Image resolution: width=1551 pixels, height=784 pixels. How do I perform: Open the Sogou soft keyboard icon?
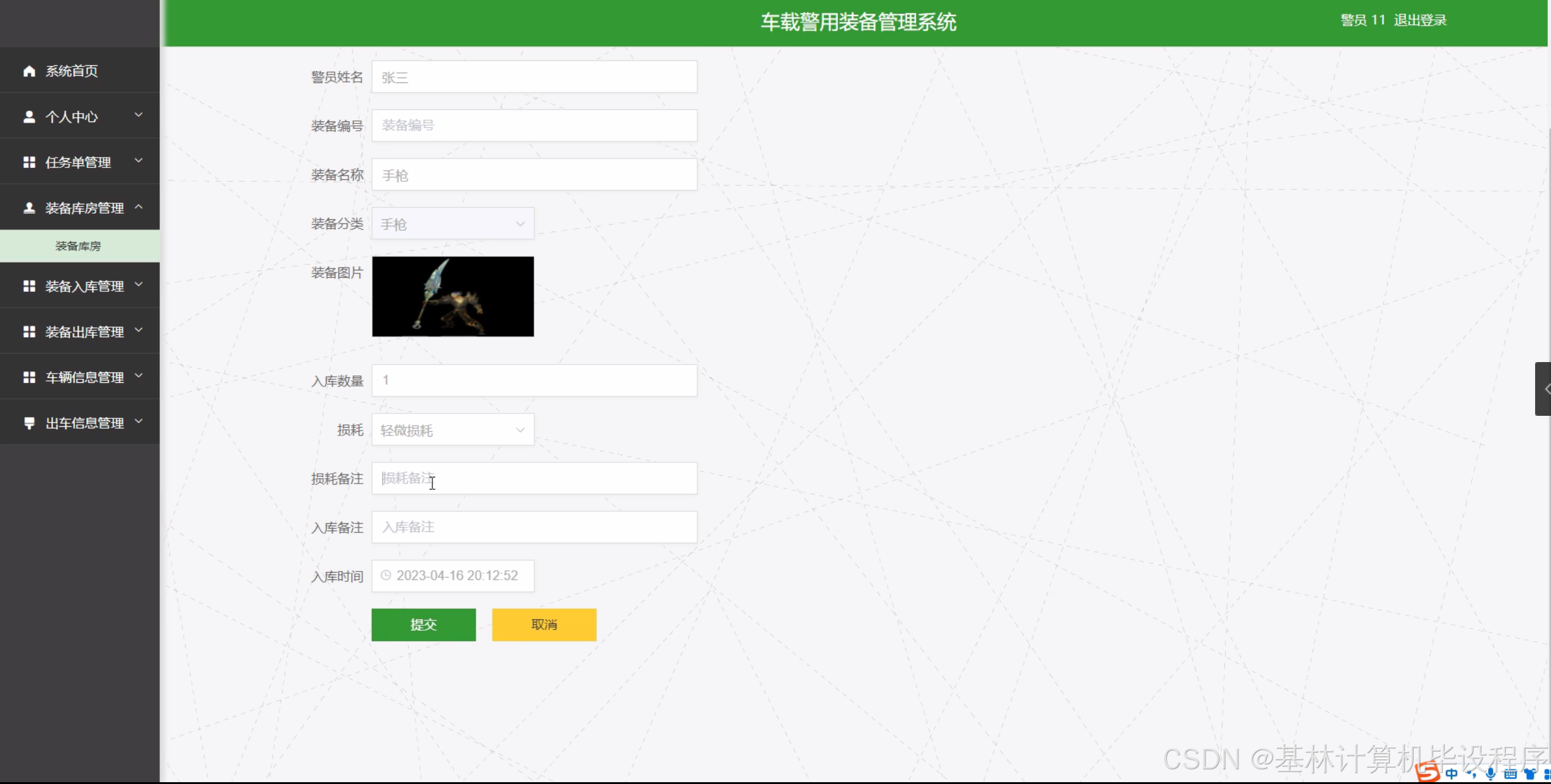[x=1510, y=774]
